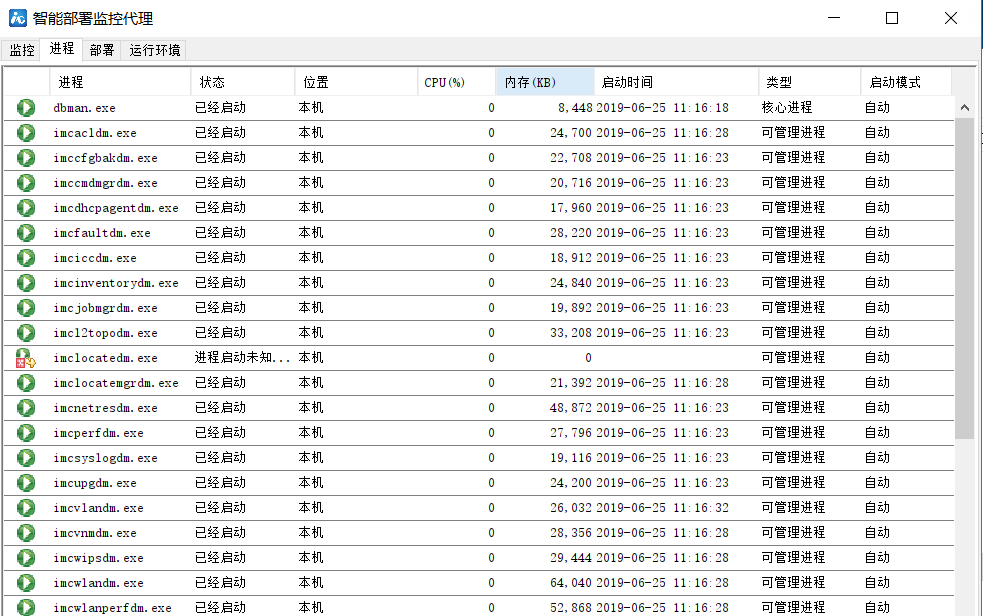Click the 自动 startup mode for imclocatedm.exe
This screenshot has height=616, width=983.
[x=877, y=358]
